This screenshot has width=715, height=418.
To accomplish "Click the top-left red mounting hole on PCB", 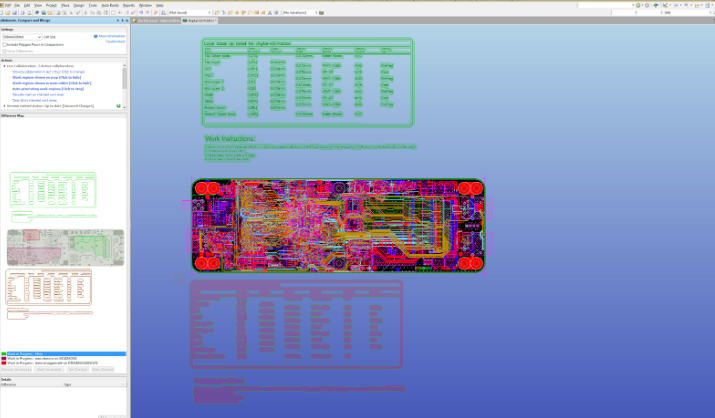I will coord(202,188).
